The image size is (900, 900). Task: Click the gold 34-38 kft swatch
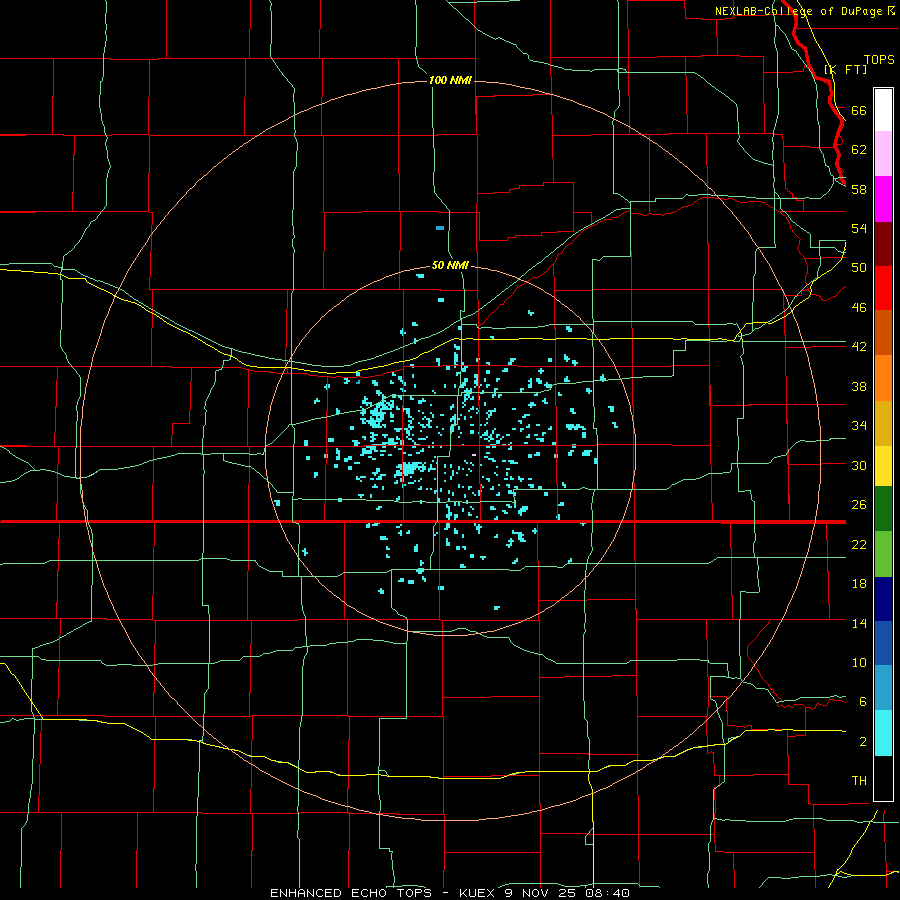[x=883, y=423]
